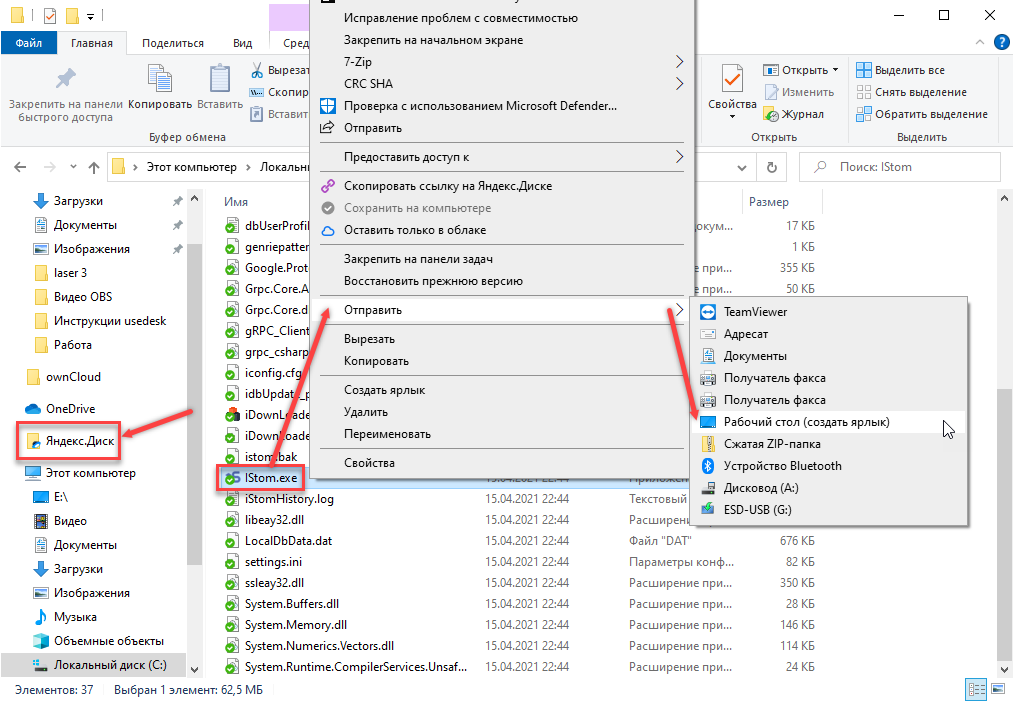Click the Select all button
Image resolution: width=1014 pixels, height=702 pixels.
(x=900, y=70)
